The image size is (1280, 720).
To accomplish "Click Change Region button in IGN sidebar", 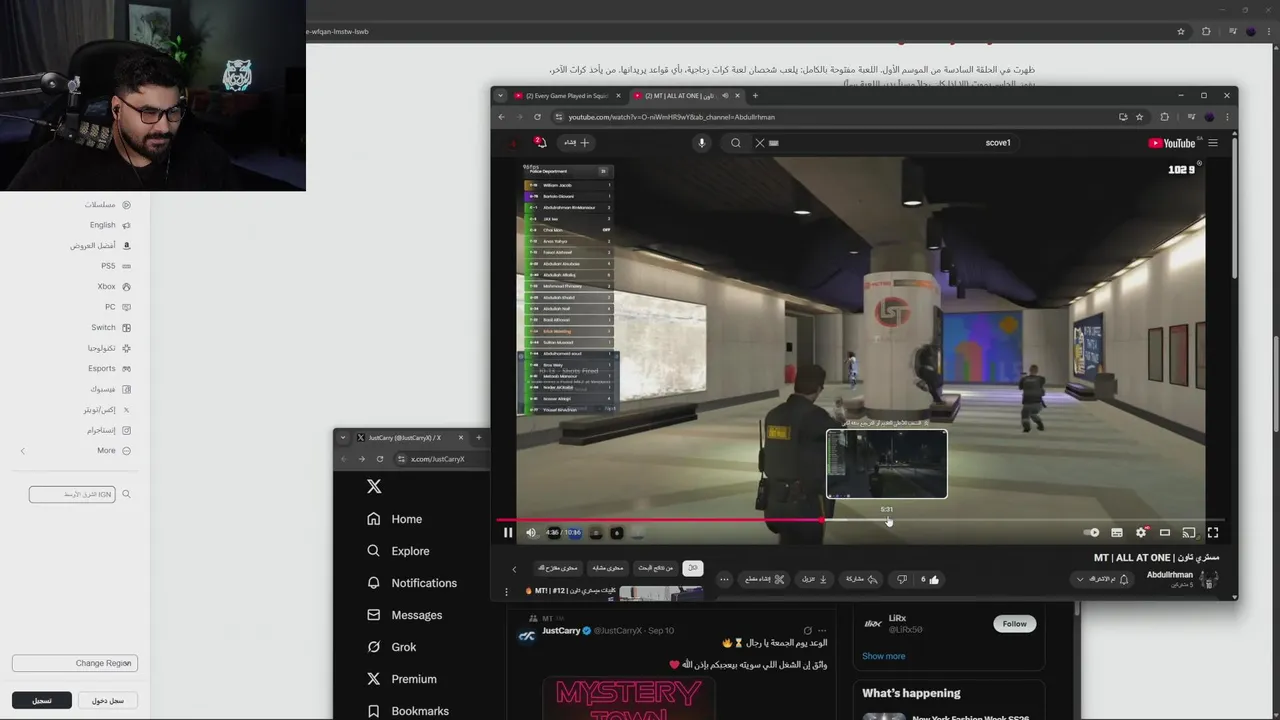I will click(x=75, y=663).
